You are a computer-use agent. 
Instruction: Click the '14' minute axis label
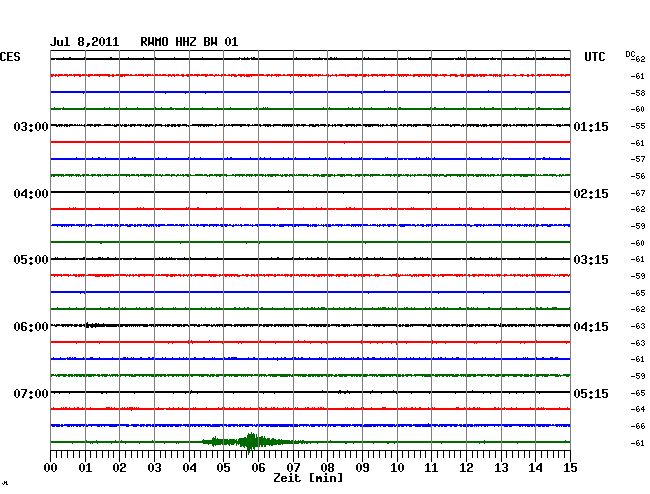[x=535, y=468]
